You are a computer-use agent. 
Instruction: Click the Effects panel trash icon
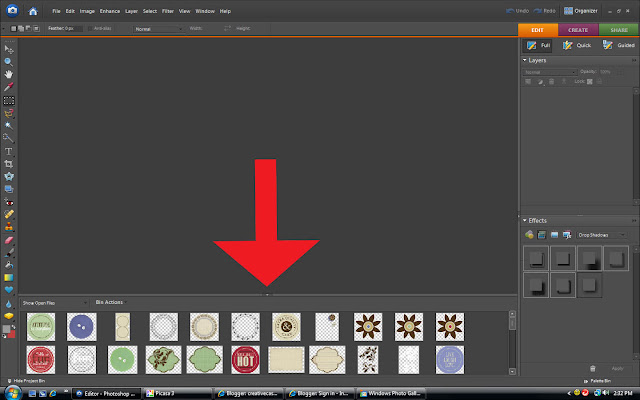click(593, 369)
